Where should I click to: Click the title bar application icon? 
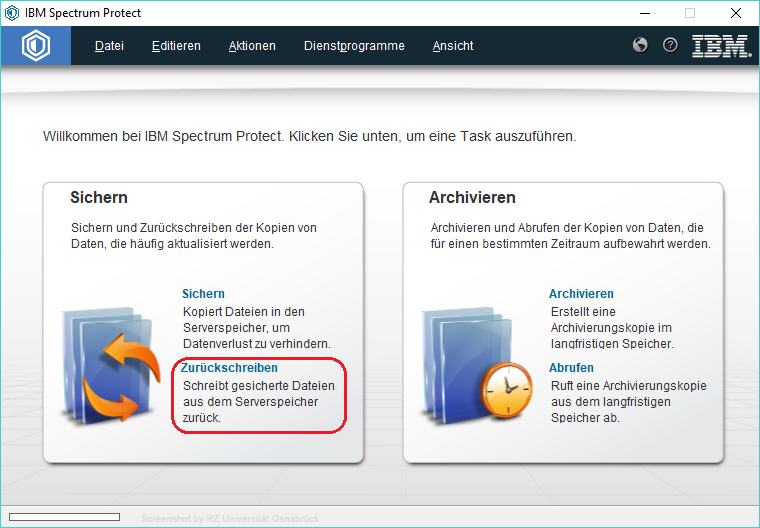pos(12,13)
